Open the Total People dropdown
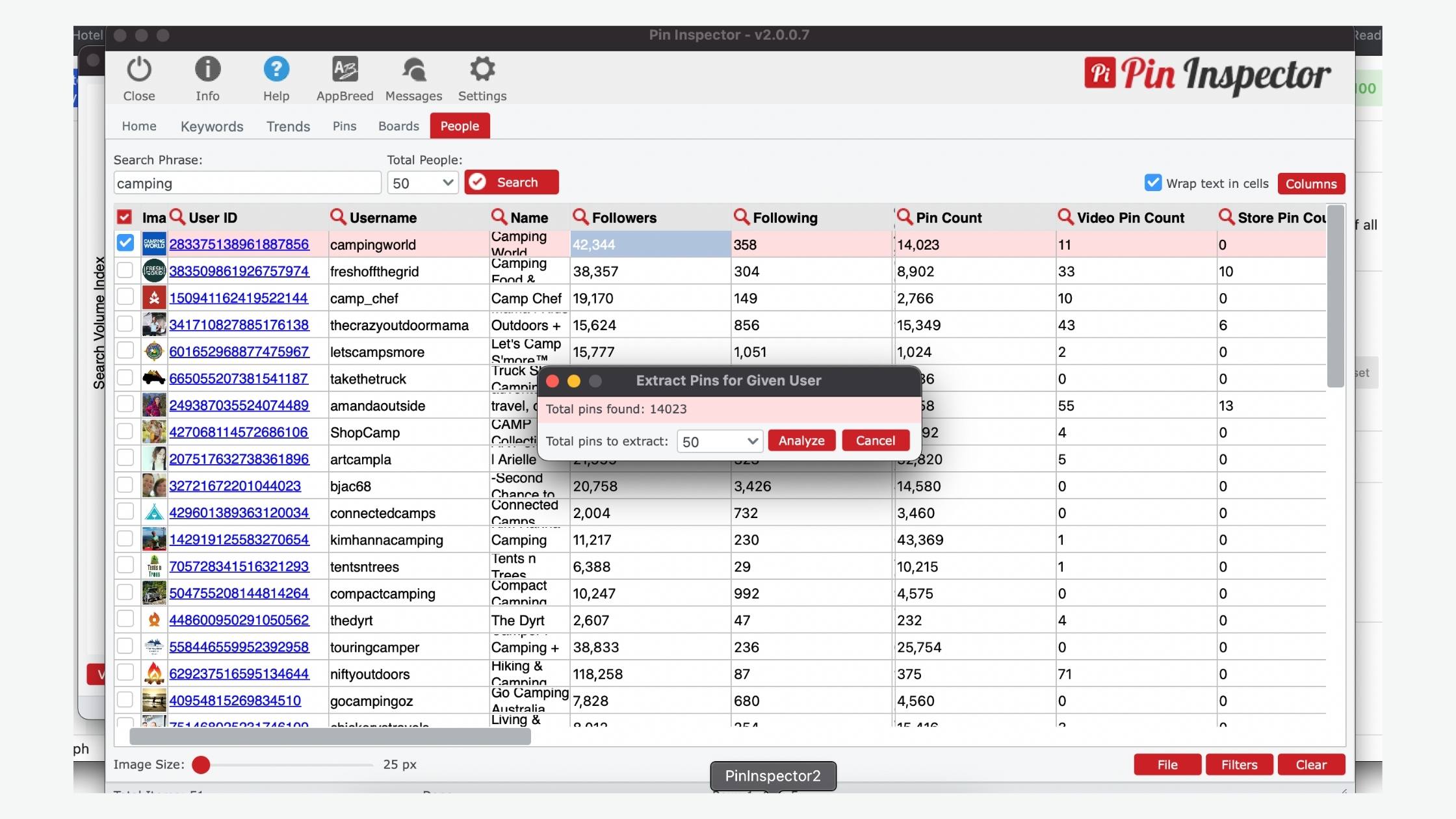The image size is (1456, 819). [422, 183]
